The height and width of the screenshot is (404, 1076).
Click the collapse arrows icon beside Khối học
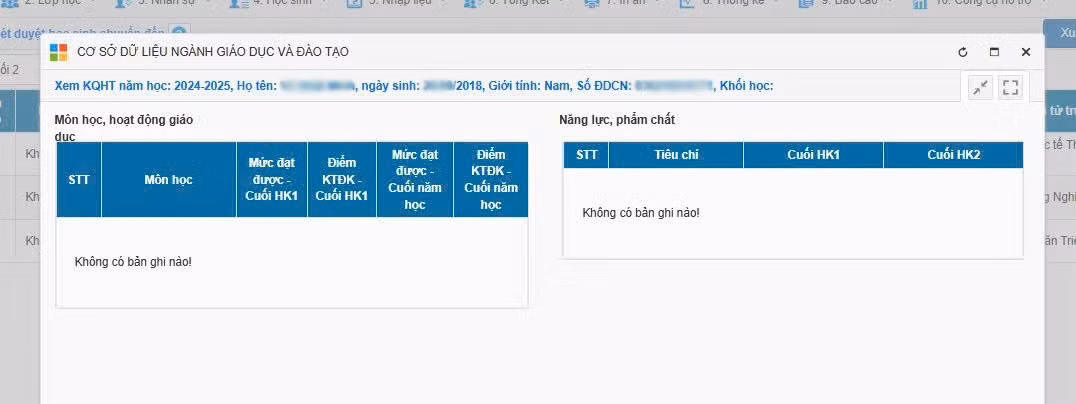point(981,87)
